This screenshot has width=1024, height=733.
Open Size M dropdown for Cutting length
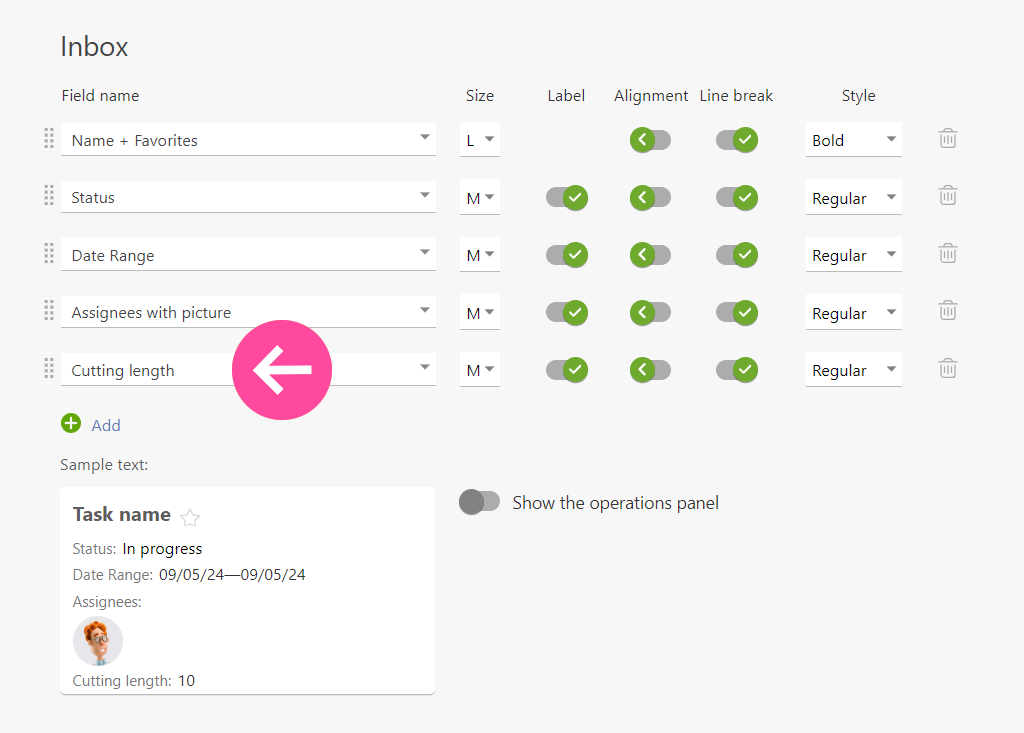coord(480,369)
